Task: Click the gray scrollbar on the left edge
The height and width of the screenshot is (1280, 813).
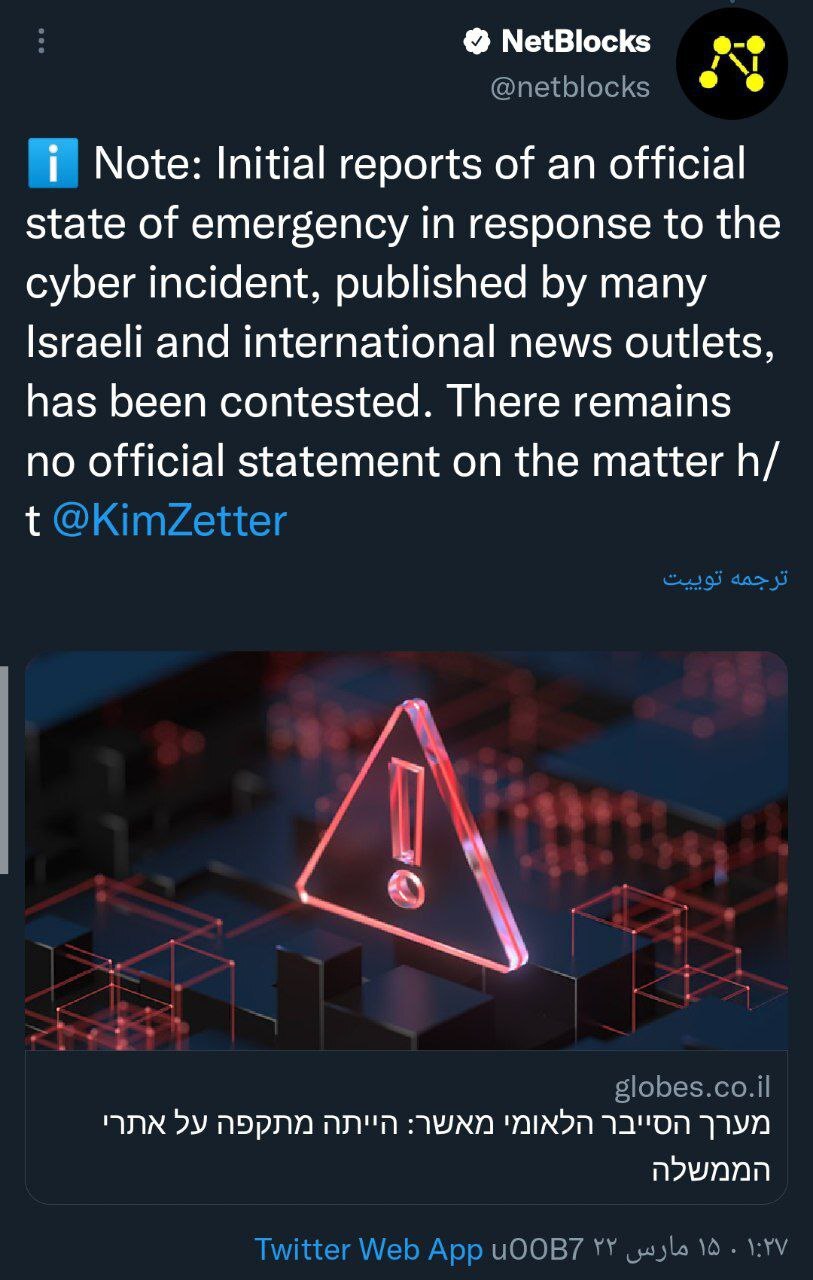Action: click(x=4, y=770)
